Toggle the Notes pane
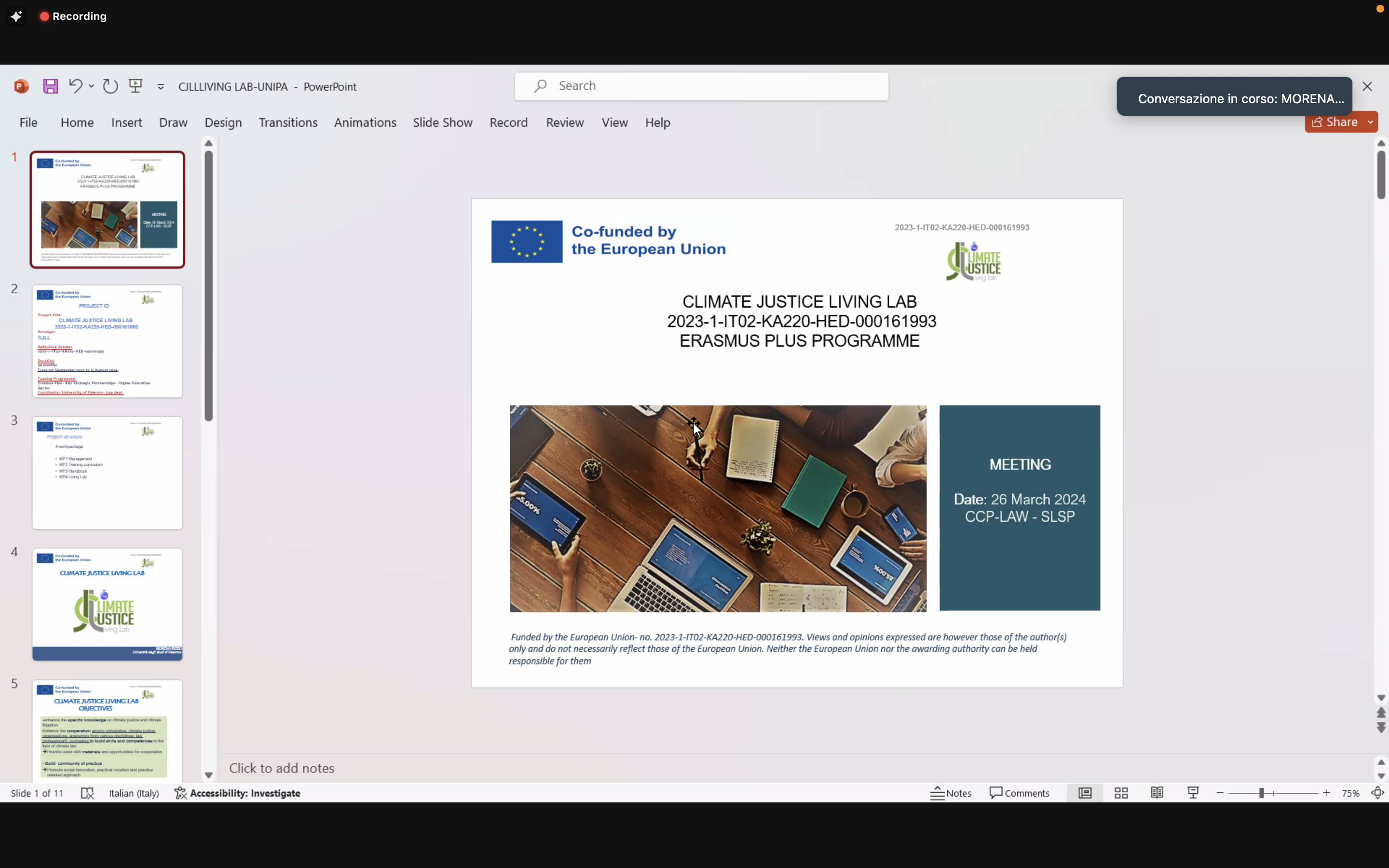 pos(951,793)
